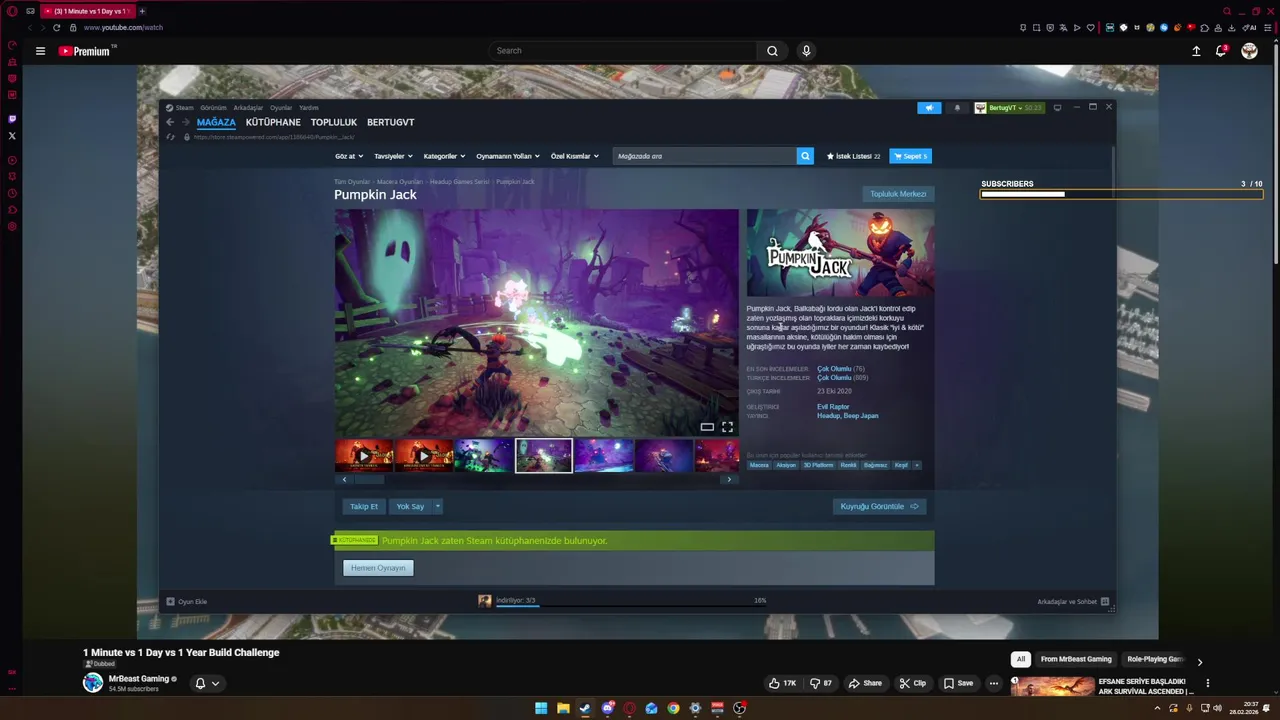1280x720 pixels.
Task: Open the Yardım menu
Action: click(309, 108)
